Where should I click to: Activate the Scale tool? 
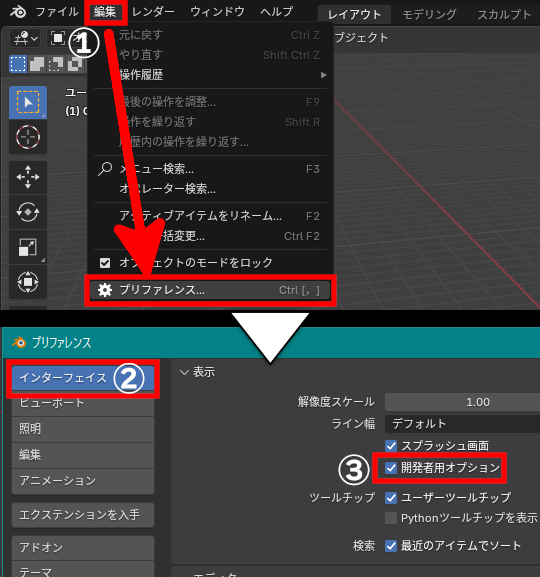[x=28, y=247]
